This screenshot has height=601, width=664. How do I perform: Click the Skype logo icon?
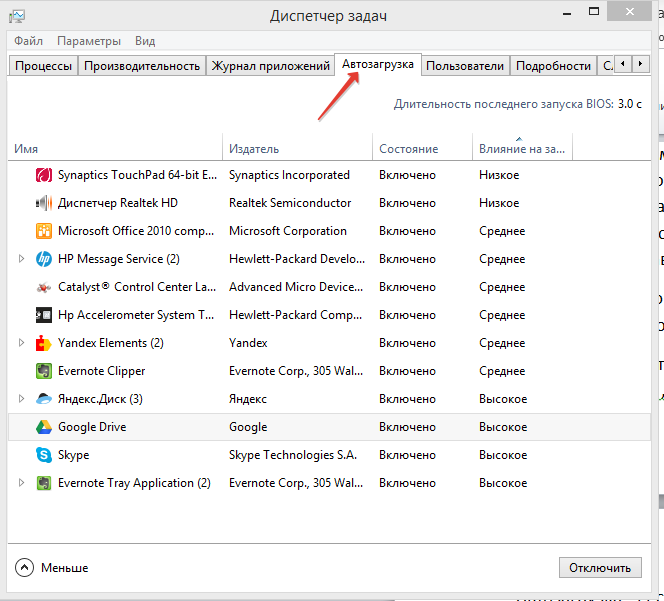(x=44, y=455)
